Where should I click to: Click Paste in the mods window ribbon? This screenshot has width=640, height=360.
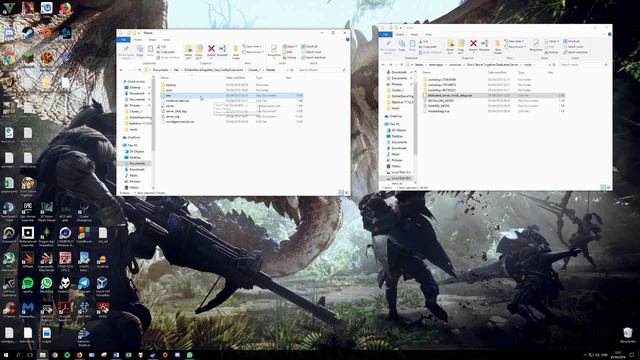click(412, 46)
